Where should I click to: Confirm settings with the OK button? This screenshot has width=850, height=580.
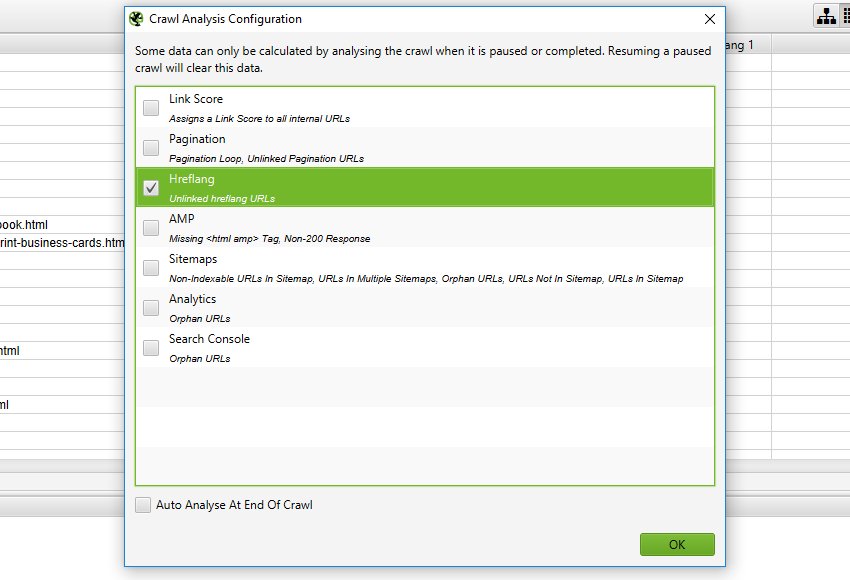pos(677,544)
